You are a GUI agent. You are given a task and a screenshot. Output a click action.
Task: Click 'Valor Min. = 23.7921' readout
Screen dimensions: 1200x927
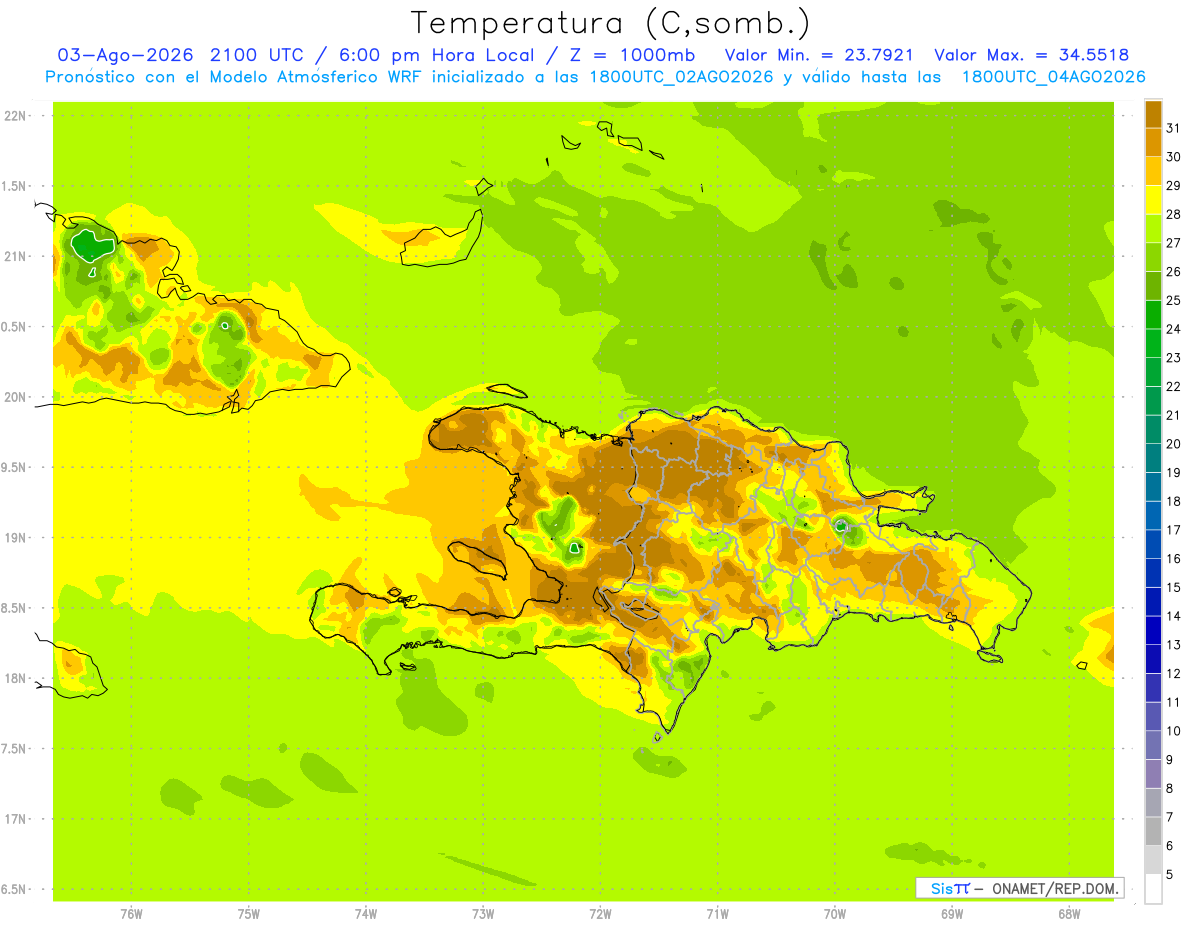819,55
